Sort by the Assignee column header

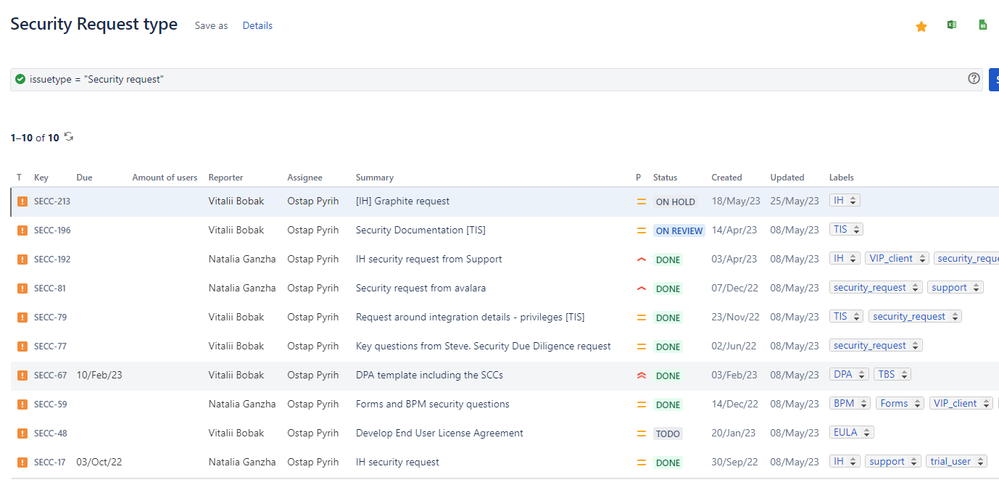(x=305, y=178)
